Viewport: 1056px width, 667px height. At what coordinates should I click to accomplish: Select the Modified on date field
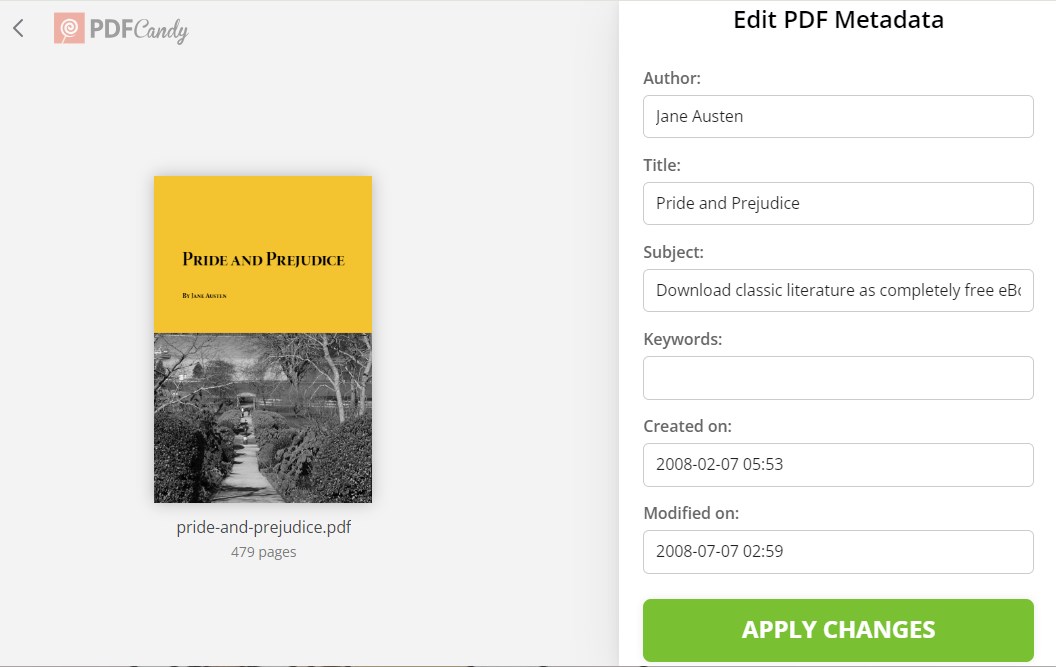pos(837,551)
